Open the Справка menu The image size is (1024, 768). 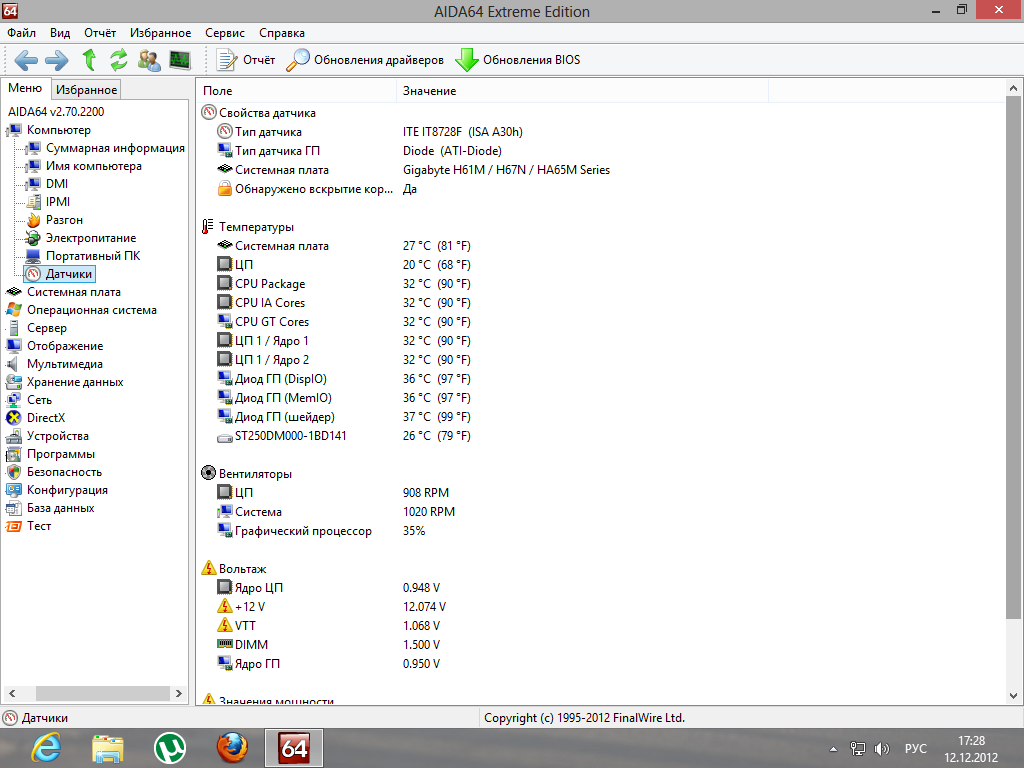tap(281, 33)
